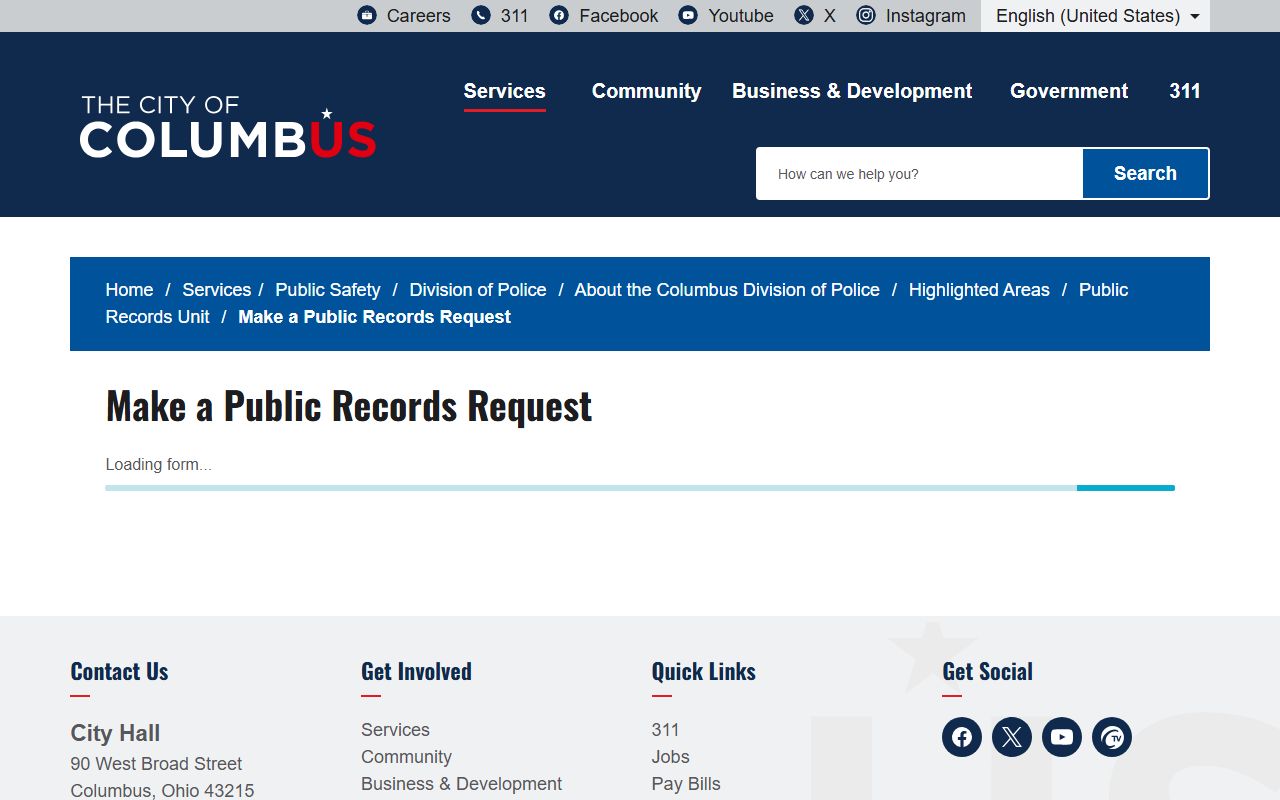This screenshot has width=1280, height=800.
Task: Open the Government main menu
Action: click(1069, 91)
